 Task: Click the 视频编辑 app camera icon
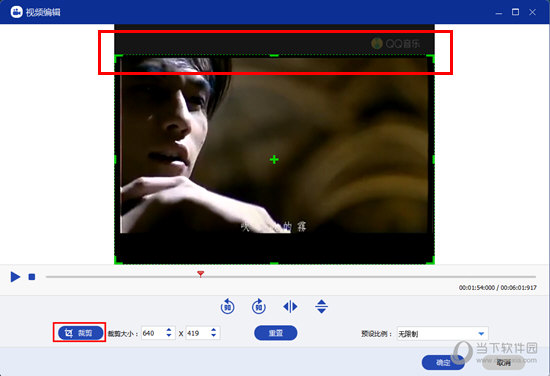click(16, 12)
